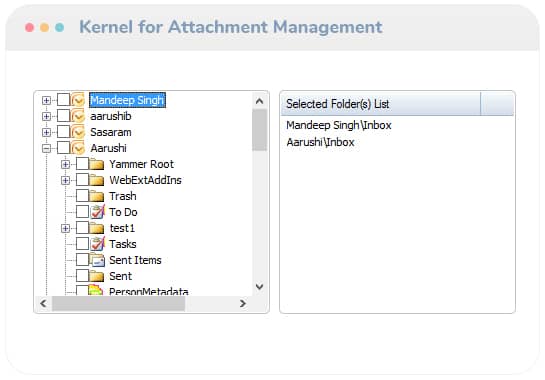The height and width of the screenshot is (380, 545).
Task: Click the Sasaram mailbox icon
Action: point(78,132)
